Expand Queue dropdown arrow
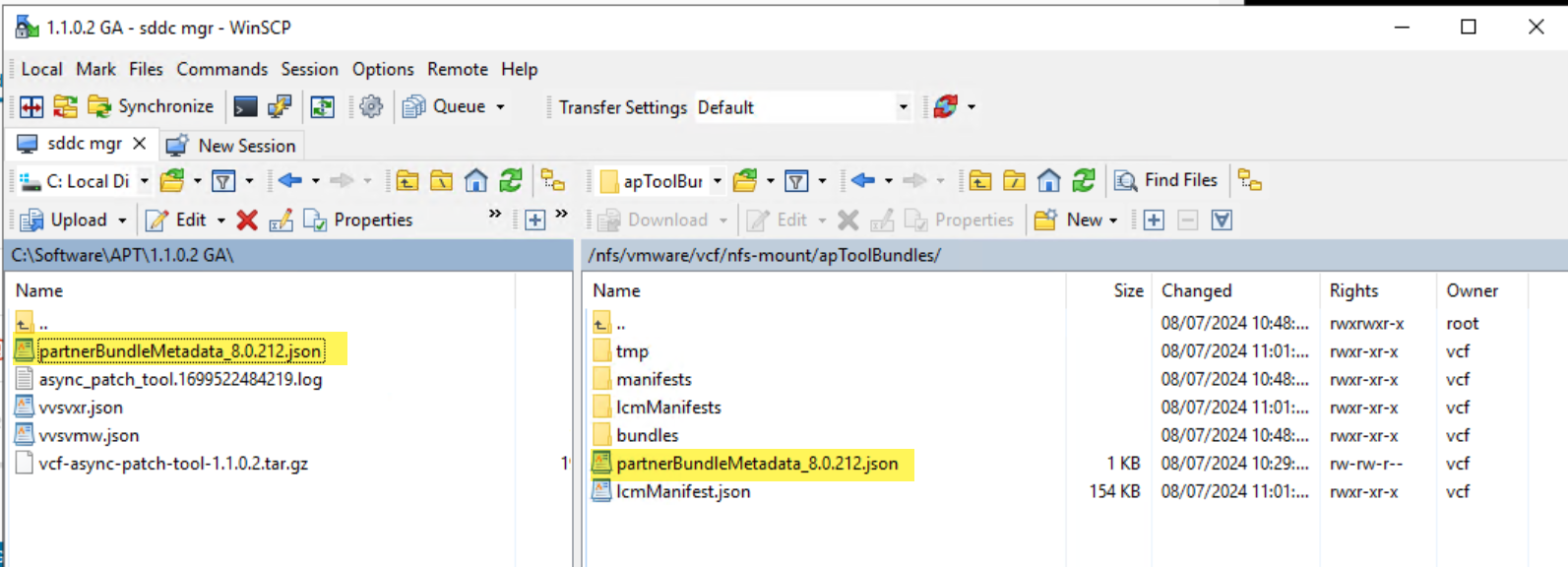The width and height of the screenshot is (1568, 567). pyautogui.click(x=500, y=106)
